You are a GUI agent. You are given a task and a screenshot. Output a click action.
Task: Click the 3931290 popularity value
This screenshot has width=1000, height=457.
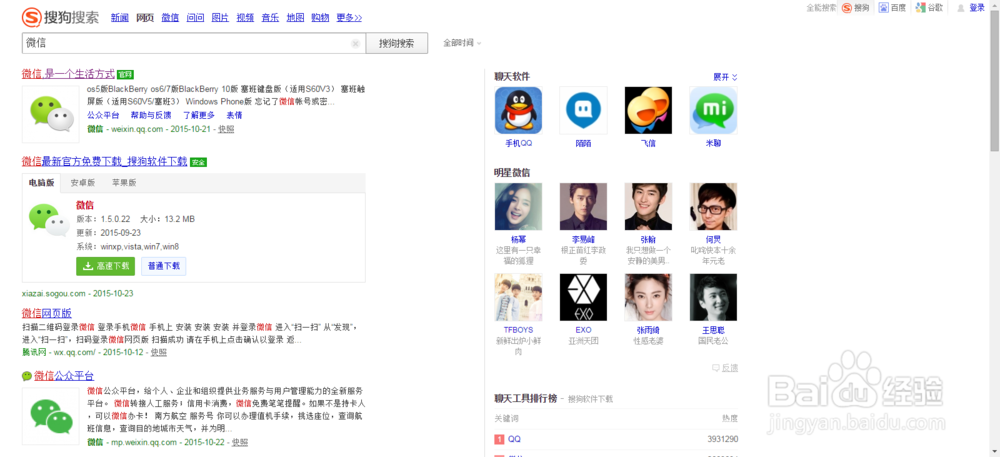pyautogui.click(x=723, y=439)
